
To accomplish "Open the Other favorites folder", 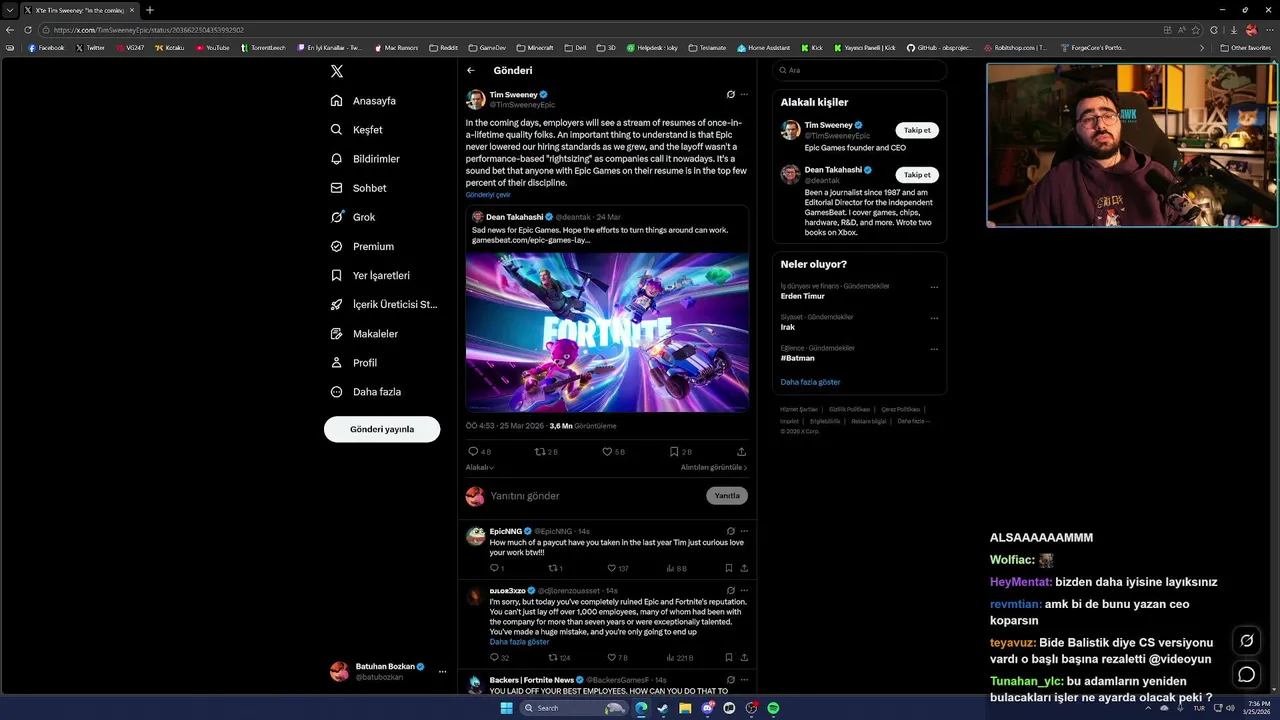I will (x=1245, y=47).
